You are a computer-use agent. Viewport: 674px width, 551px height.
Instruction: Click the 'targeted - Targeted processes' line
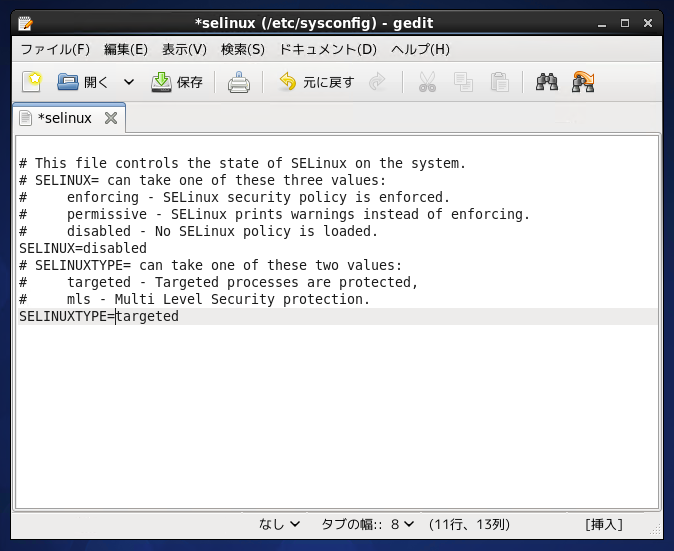[x=219, y=282]
